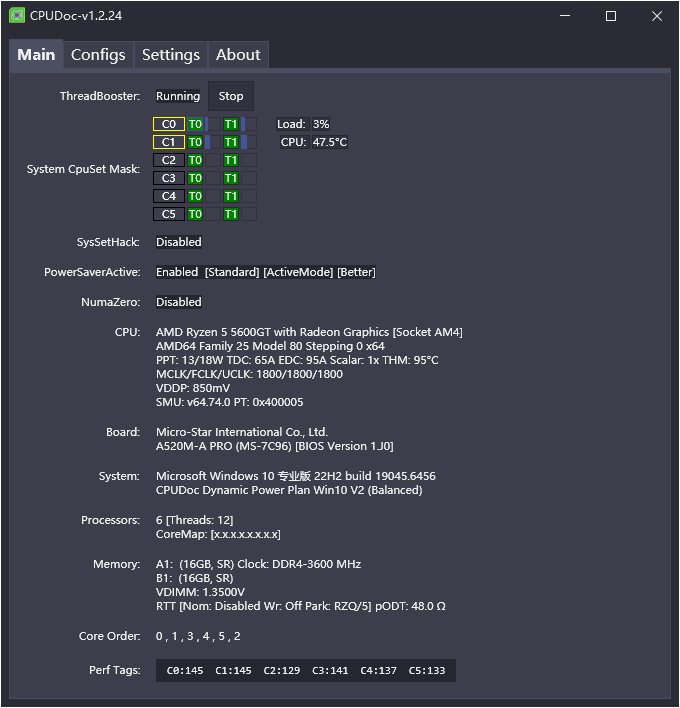
Task: Open the About tab
Action: (x=238, y=55)
